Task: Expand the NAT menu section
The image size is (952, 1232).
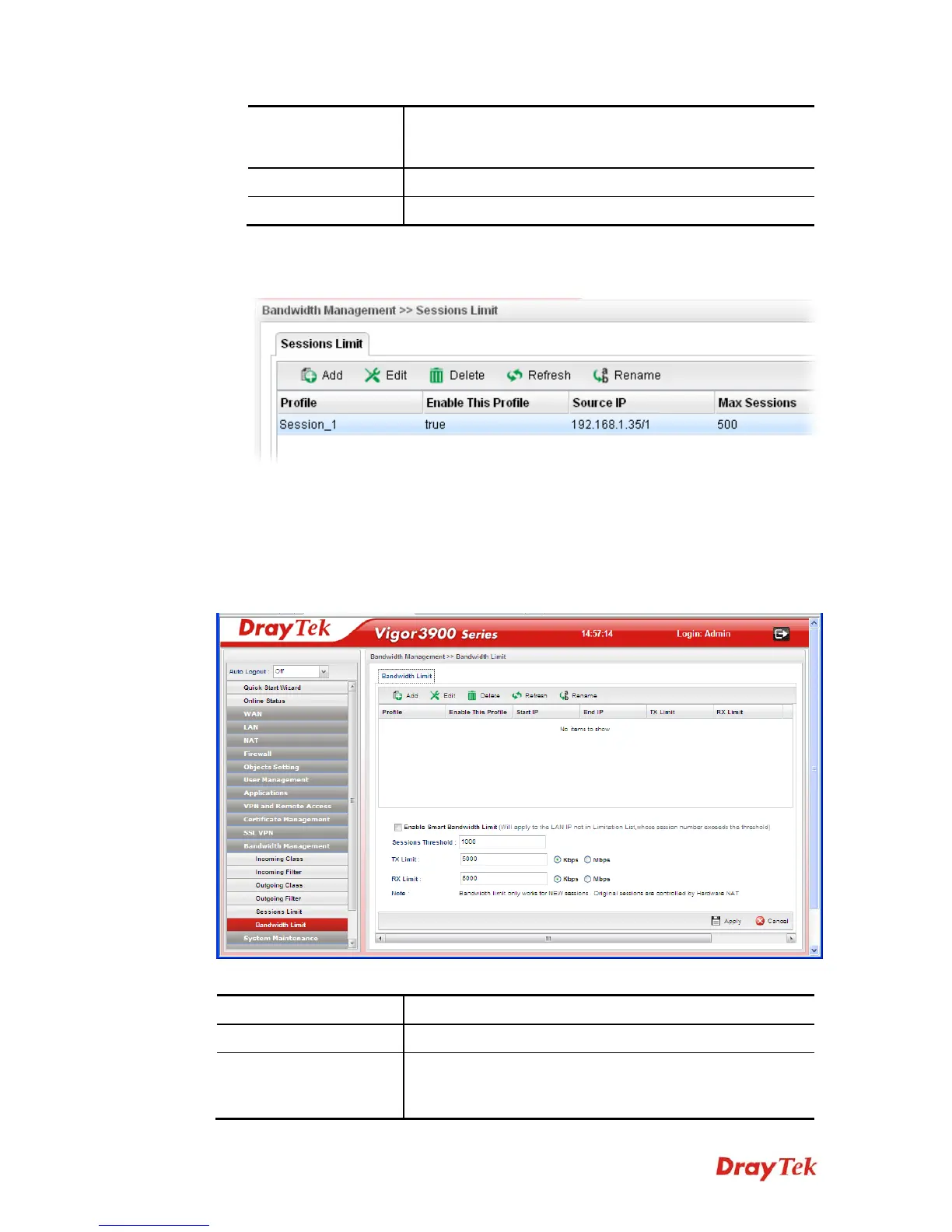Action: 287,740
